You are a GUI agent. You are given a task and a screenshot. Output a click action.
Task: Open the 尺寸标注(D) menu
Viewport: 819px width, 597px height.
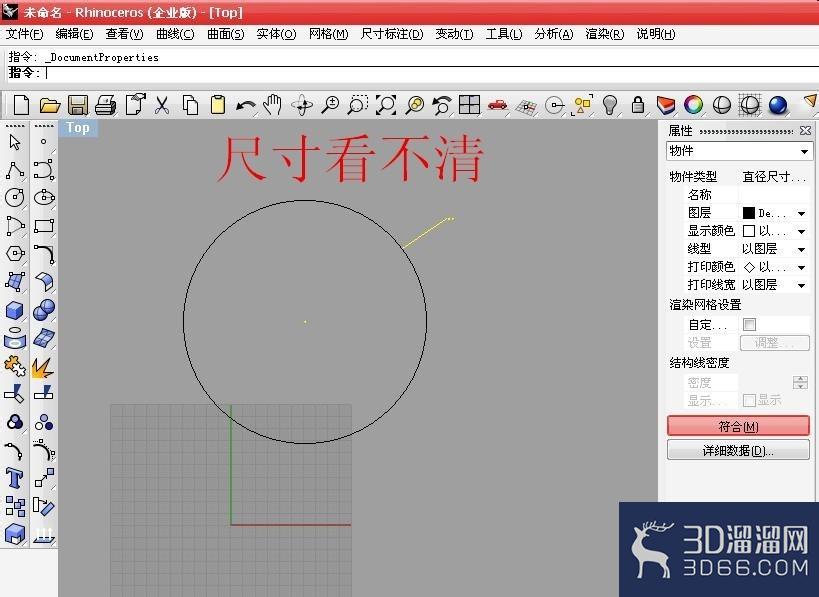(x=392, y=34)
